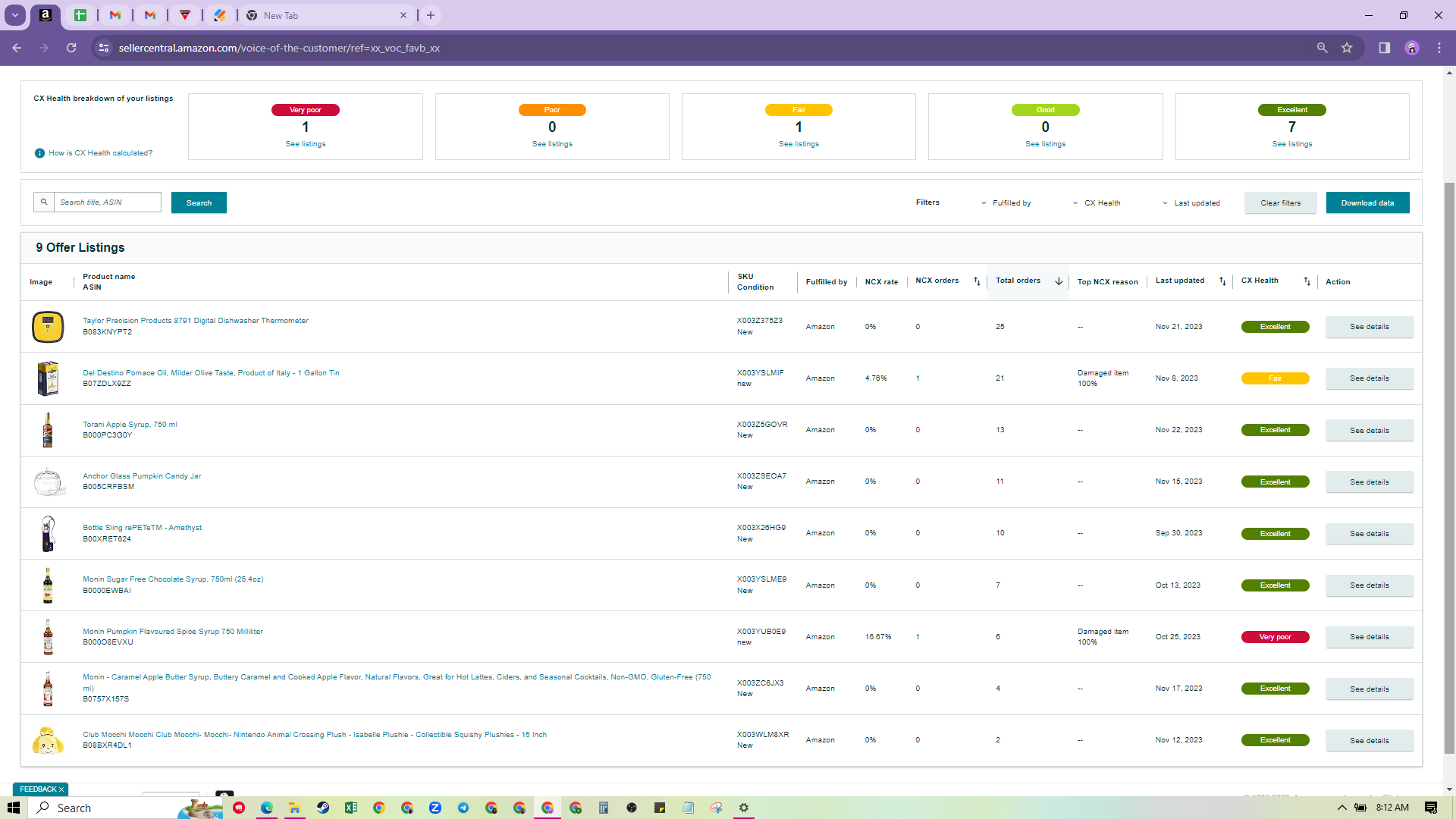The width and height of the screenshot is (1456, 819).
Task: Open a new browser tab with plus
Action: [x=431, y=15]
